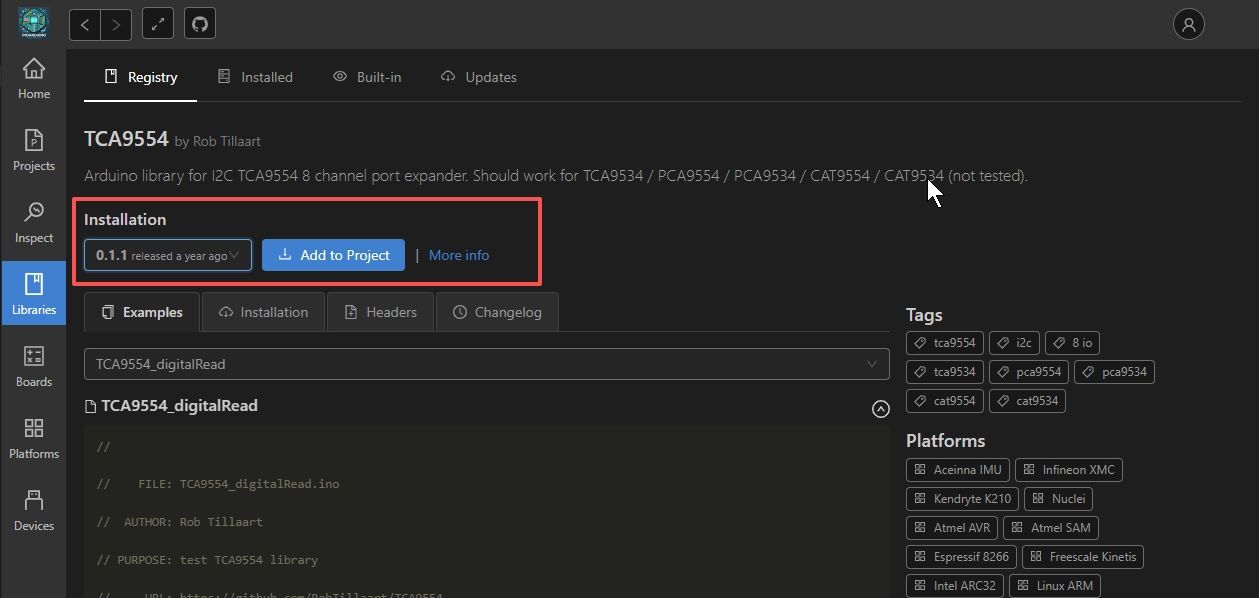Screen dimensions: 1260x598
Task: Click the PlatformIO logo icon
Action: pyautogui.click(x=33, y=23)
